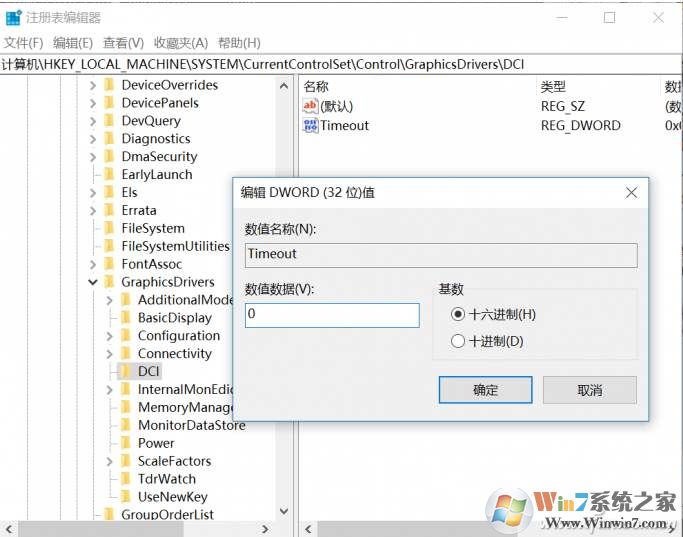This screenshot has width=683, height=537.
Task: Click the (默认) string value icon
Action: click(310, 106)
